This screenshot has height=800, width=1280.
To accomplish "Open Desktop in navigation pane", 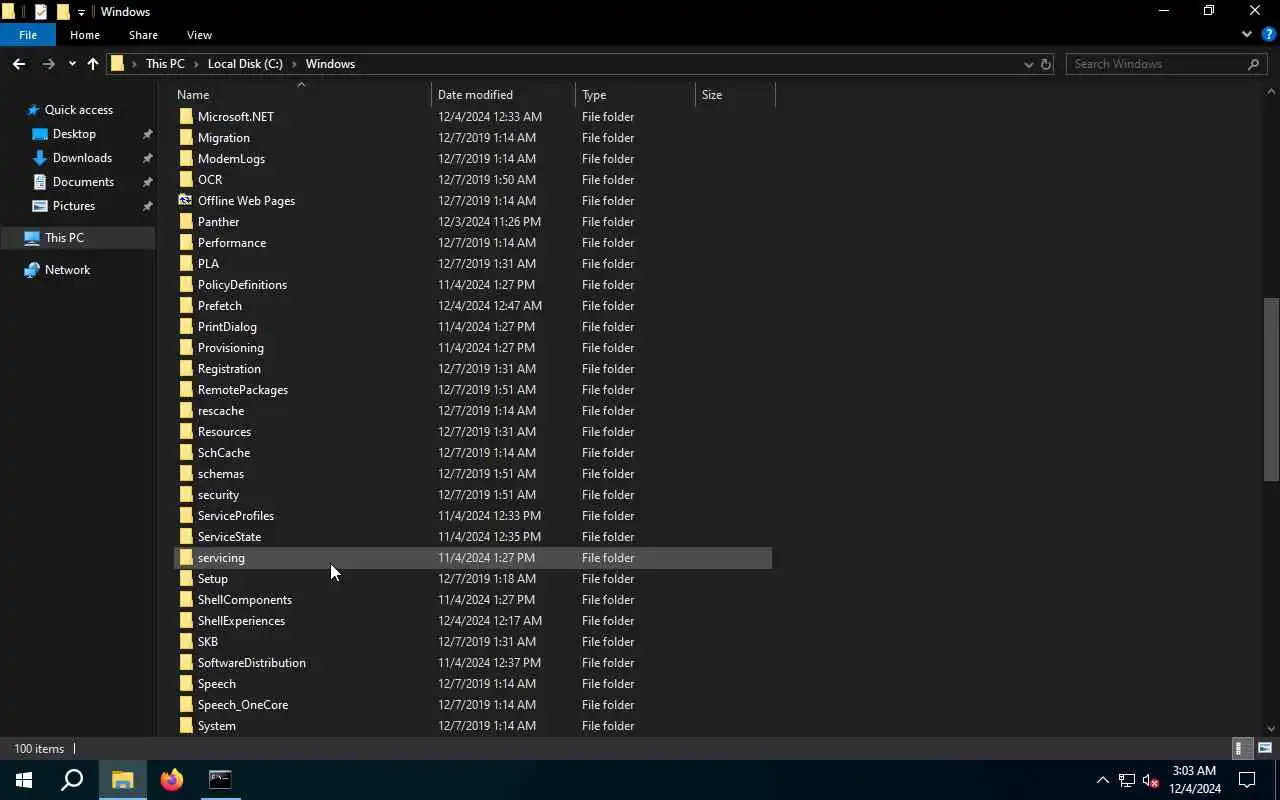I will (74, 134).
